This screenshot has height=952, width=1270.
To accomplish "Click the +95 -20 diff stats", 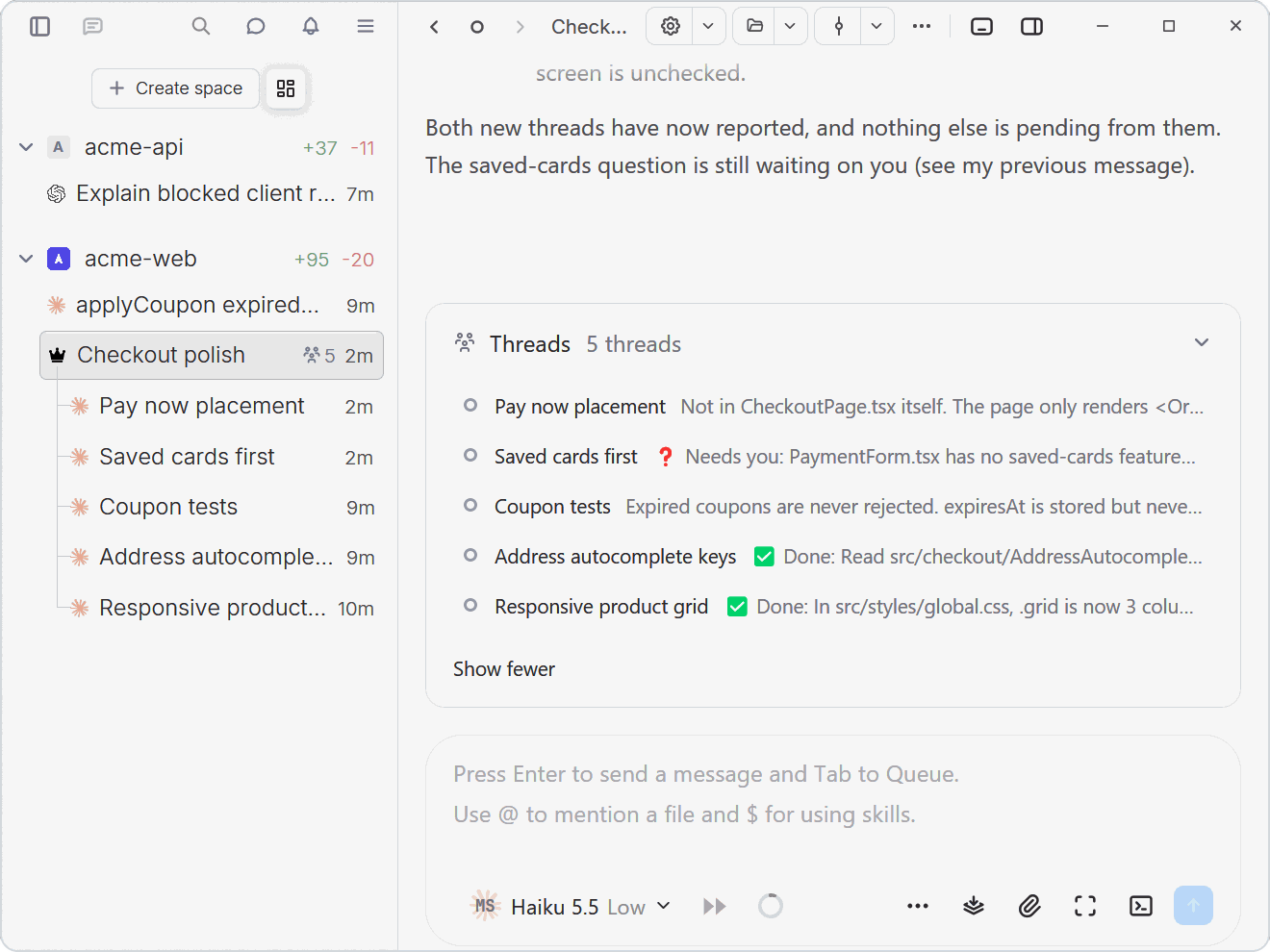I will [334, 260].
